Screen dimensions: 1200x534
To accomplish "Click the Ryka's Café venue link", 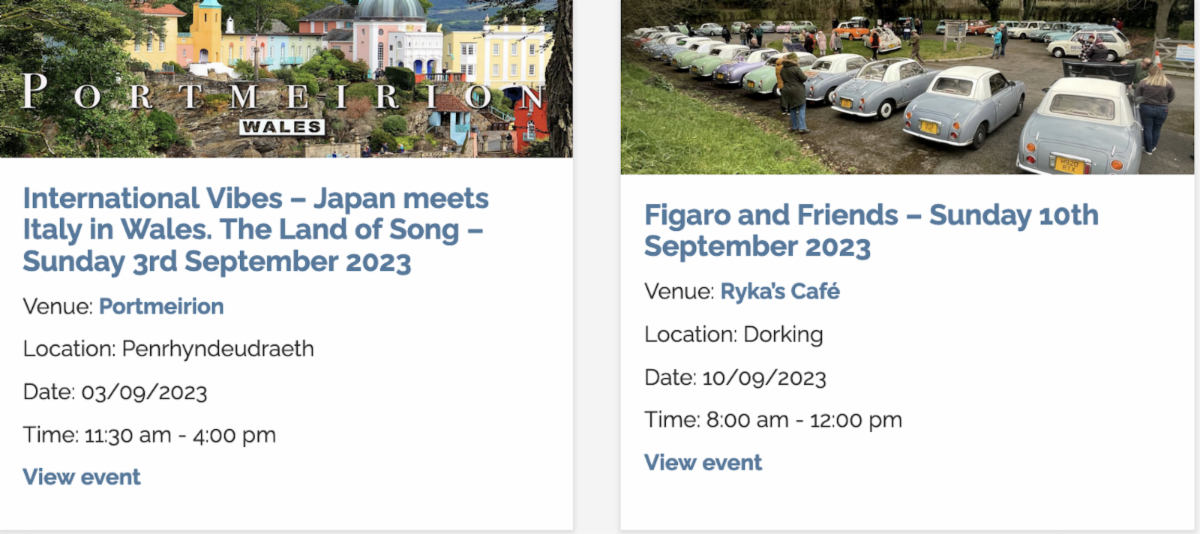I will 780,292.
